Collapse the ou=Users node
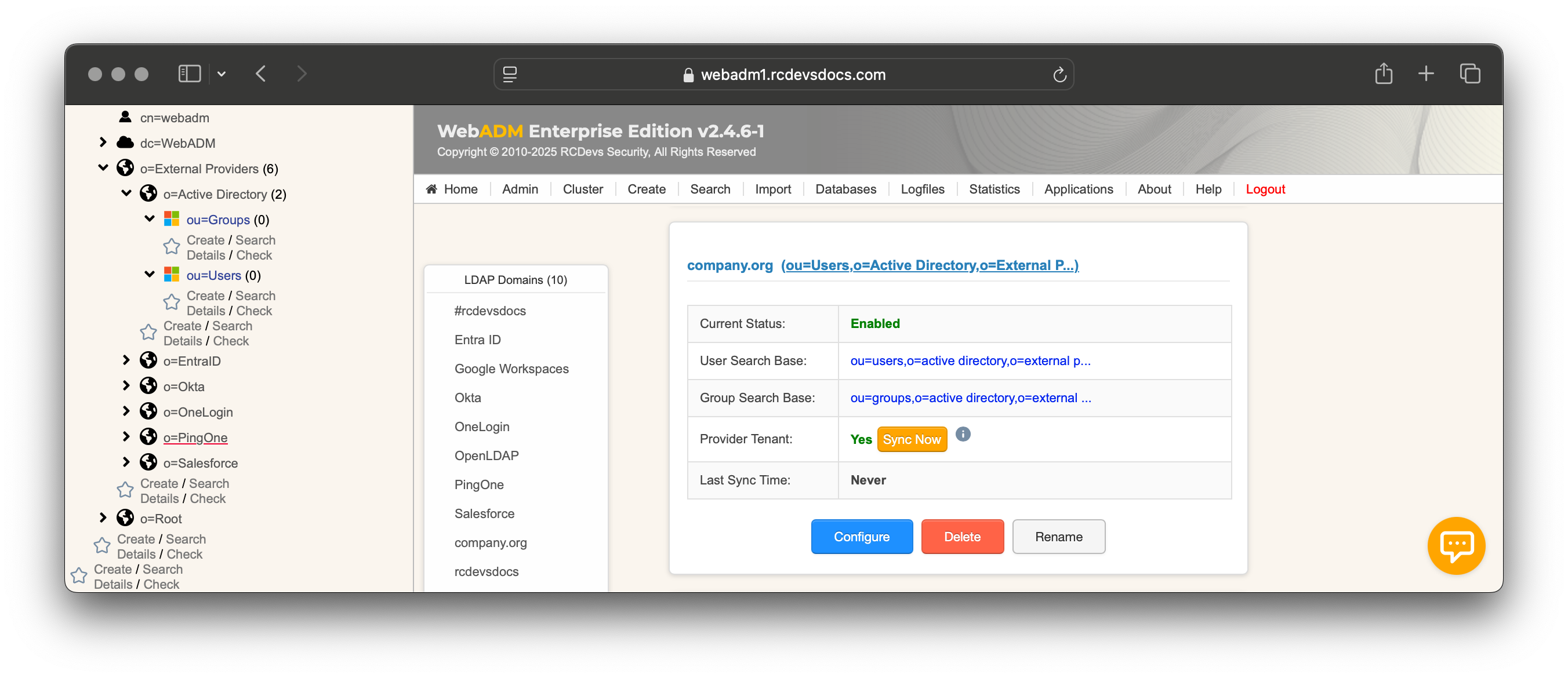Image resolution: width=1568 pixels, height=678 pixels. (149, 275)
